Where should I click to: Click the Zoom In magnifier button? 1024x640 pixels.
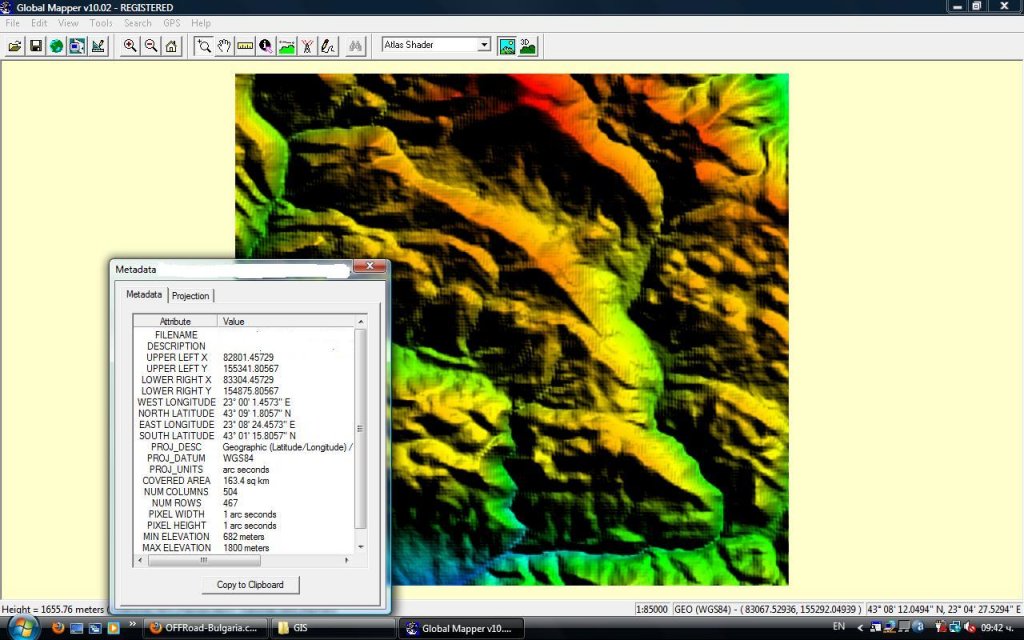point(130,46)
